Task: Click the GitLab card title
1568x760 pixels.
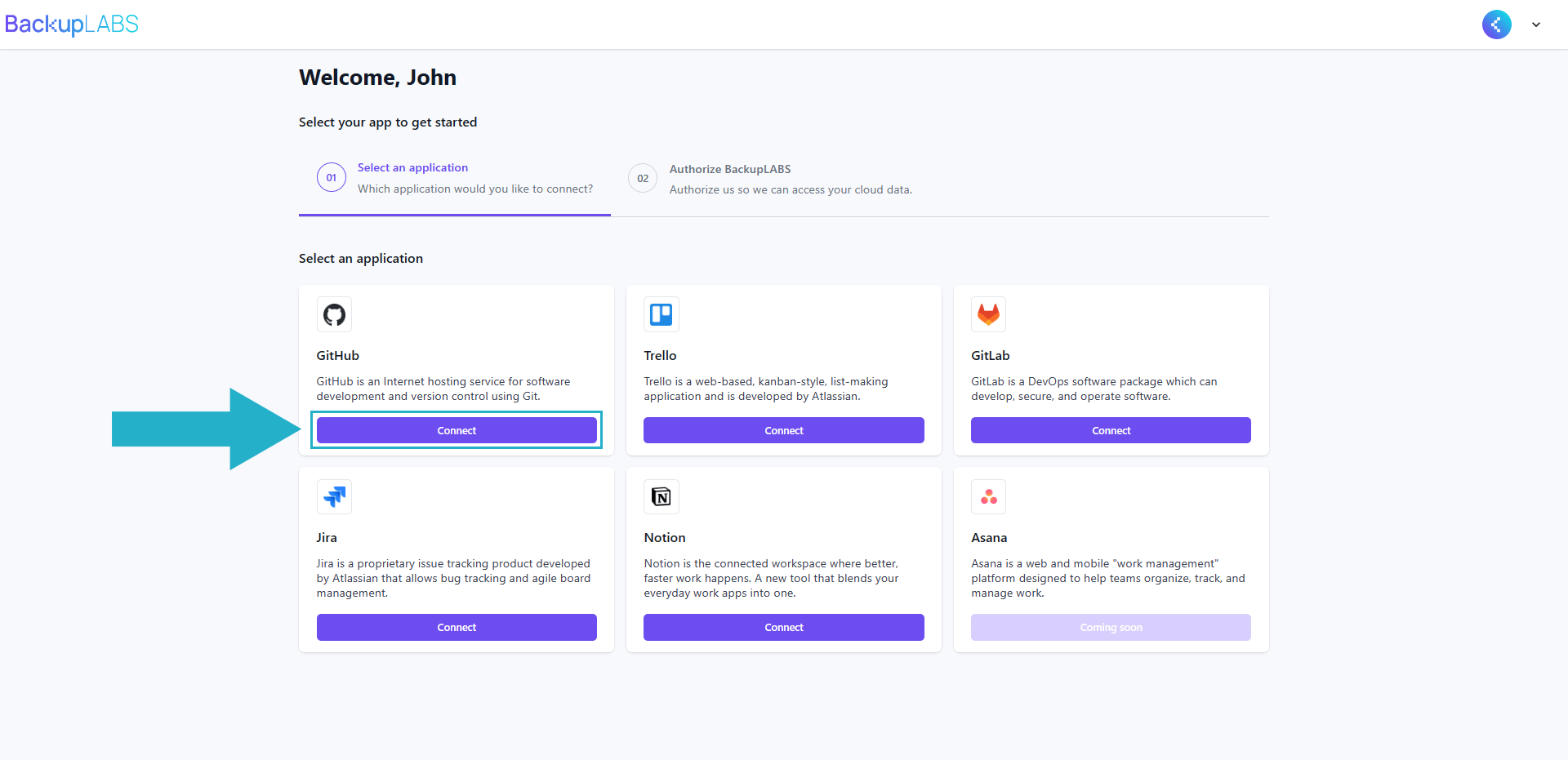Action: tap(991, 356)
